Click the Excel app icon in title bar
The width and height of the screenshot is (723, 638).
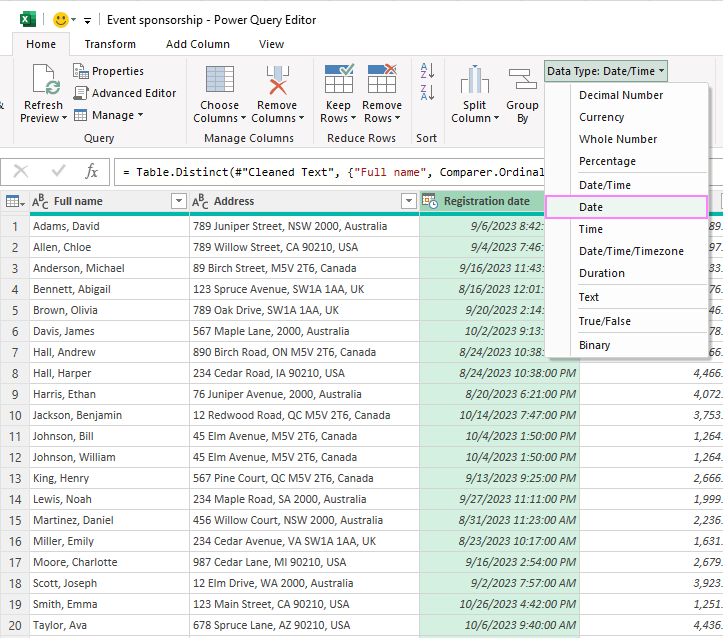click(28, 20)
